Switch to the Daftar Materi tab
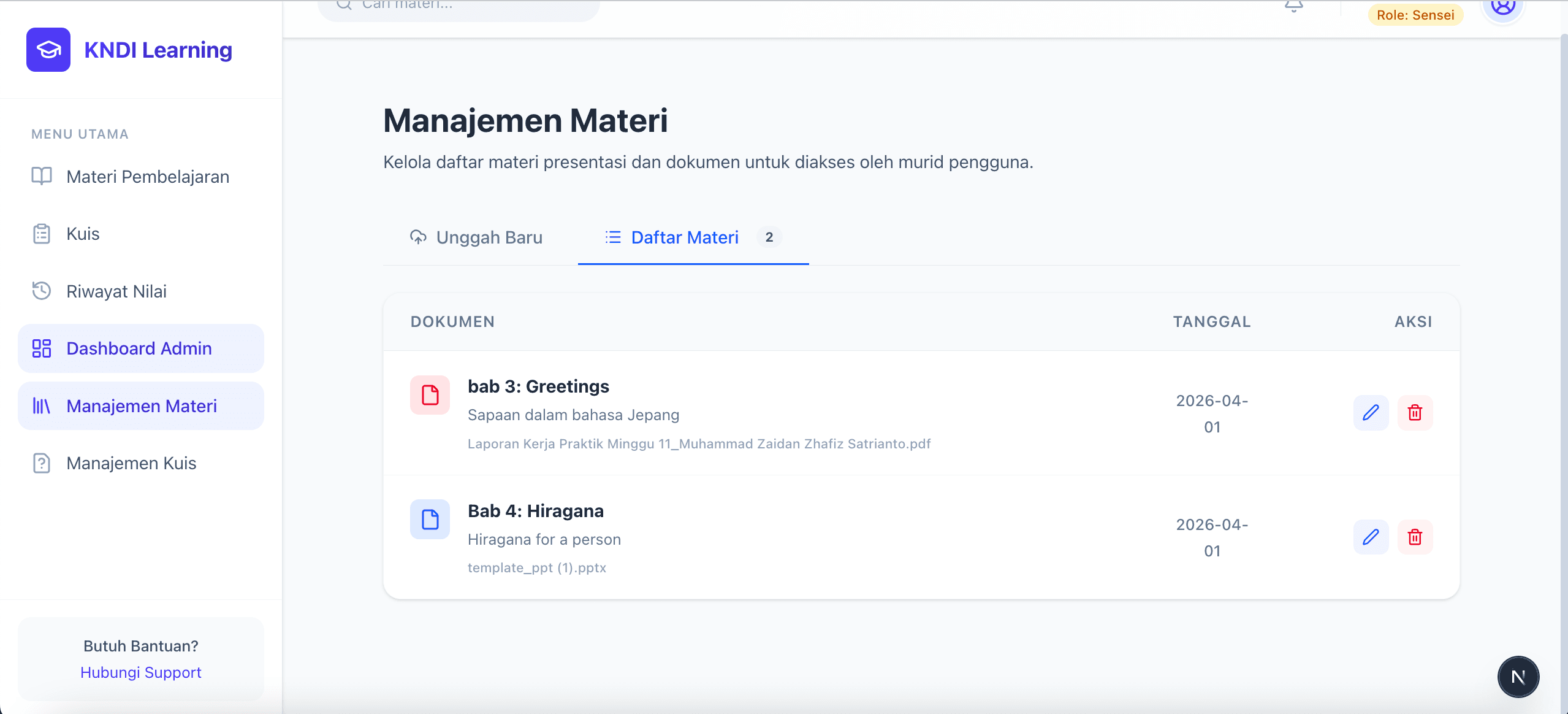 pos(693,237)
